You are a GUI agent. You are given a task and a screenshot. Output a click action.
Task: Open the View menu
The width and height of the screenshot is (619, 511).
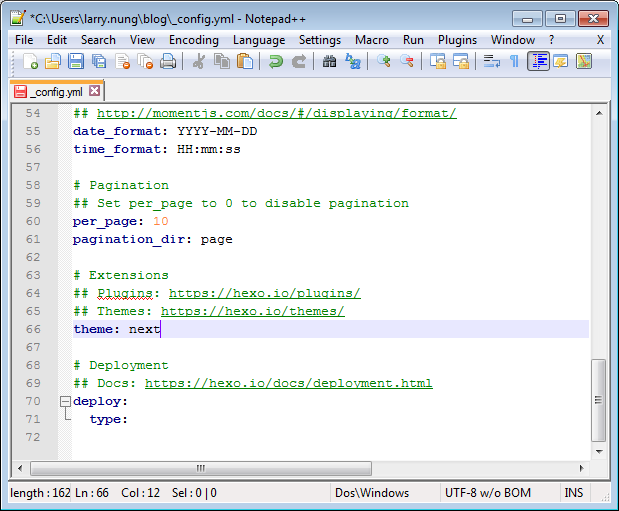click(x=142, y=40)
